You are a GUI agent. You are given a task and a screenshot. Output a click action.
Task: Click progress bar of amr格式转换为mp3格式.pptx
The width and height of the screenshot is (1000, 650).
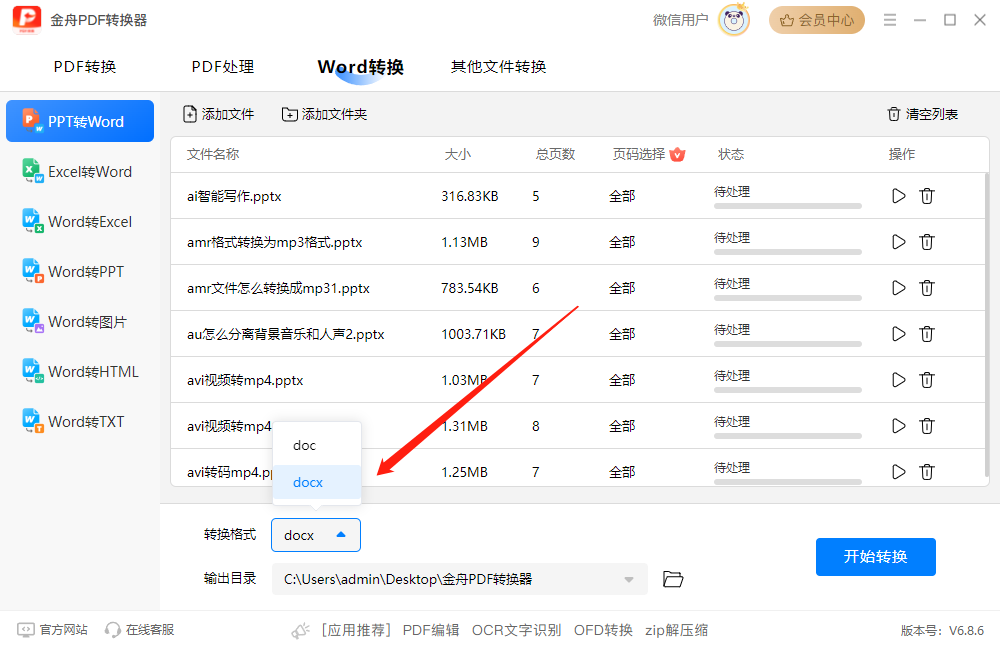(x=788, y=252)
